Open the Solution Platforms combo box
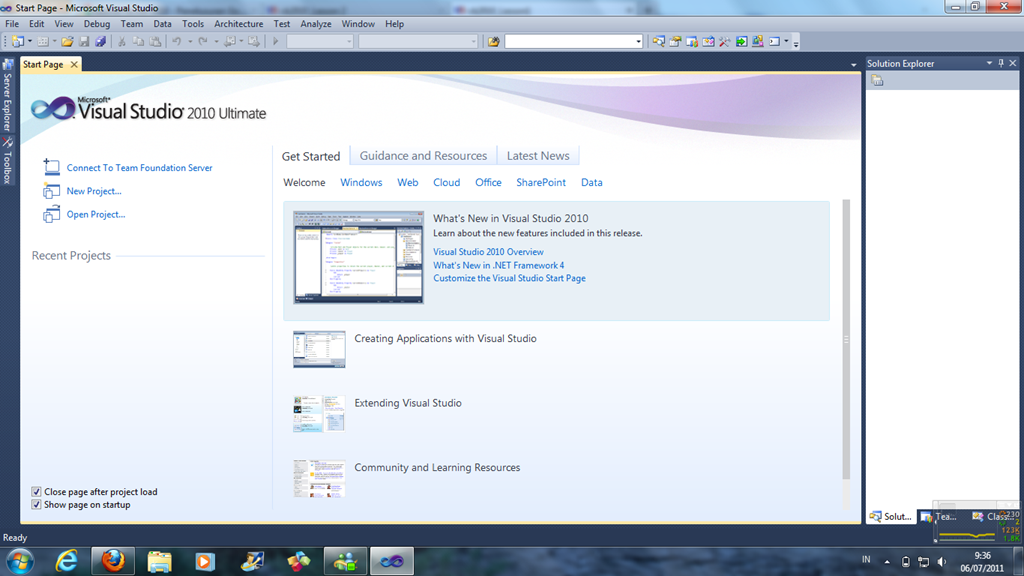The height and width of the screenshot is (576, 1024). [418, 42]
